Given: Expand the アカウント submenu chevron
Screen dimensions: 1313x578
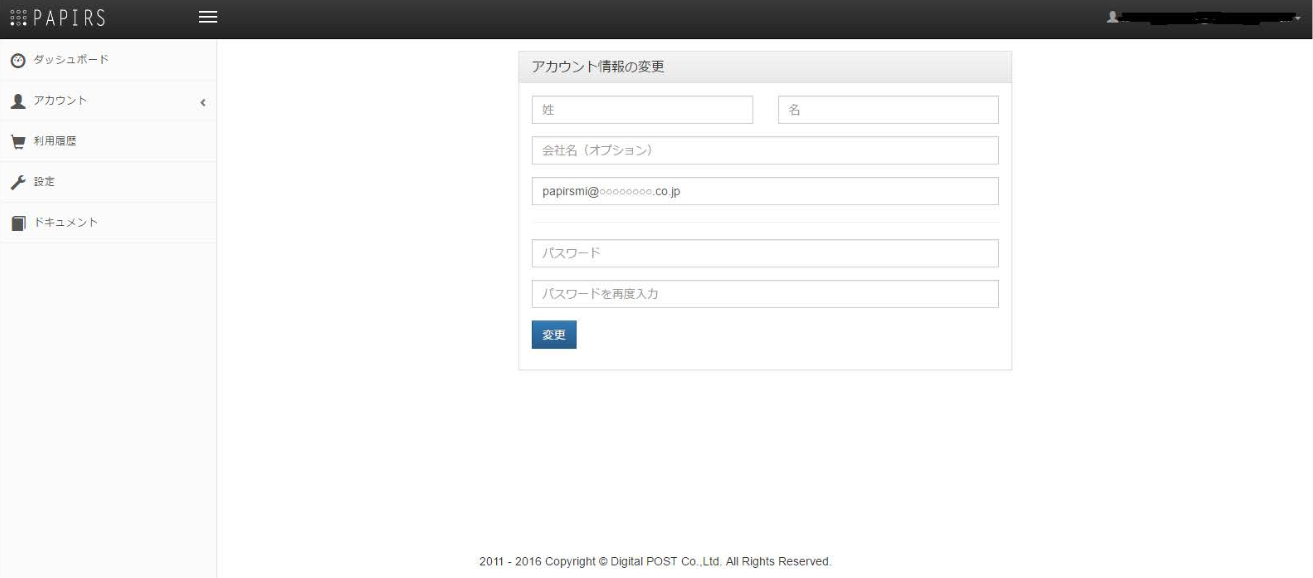Looking at the screenshot, I should [203, 102].
